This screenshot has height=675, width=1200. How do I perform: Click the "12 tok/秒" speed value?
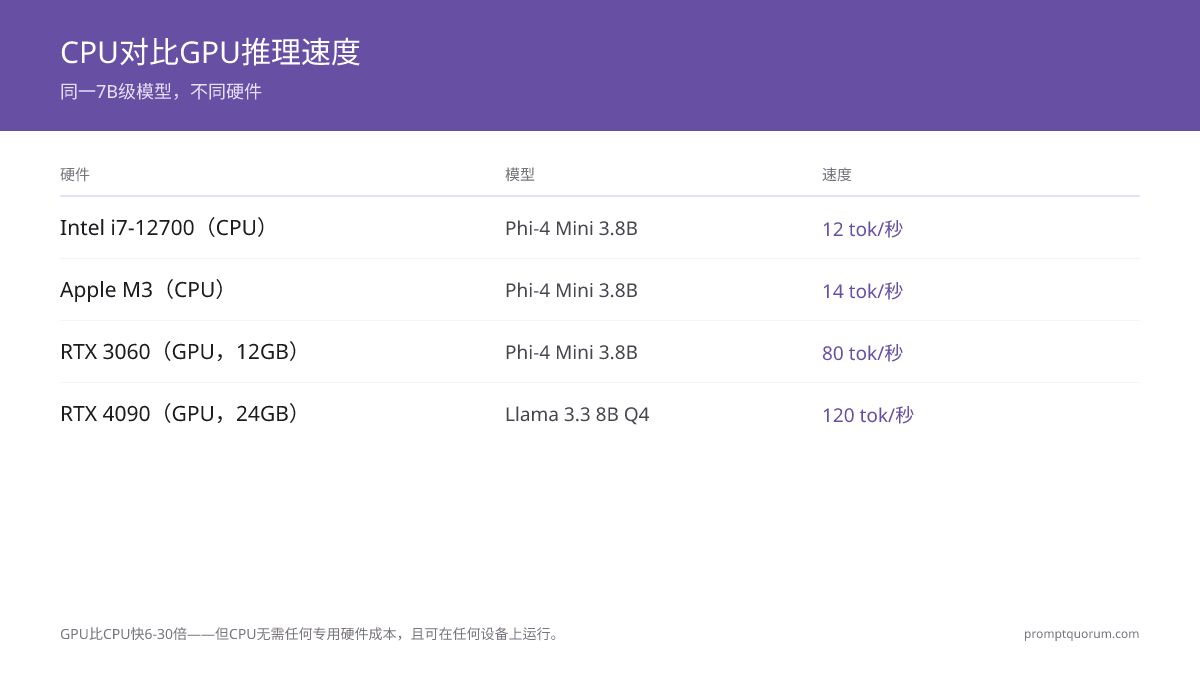[862, 229]
